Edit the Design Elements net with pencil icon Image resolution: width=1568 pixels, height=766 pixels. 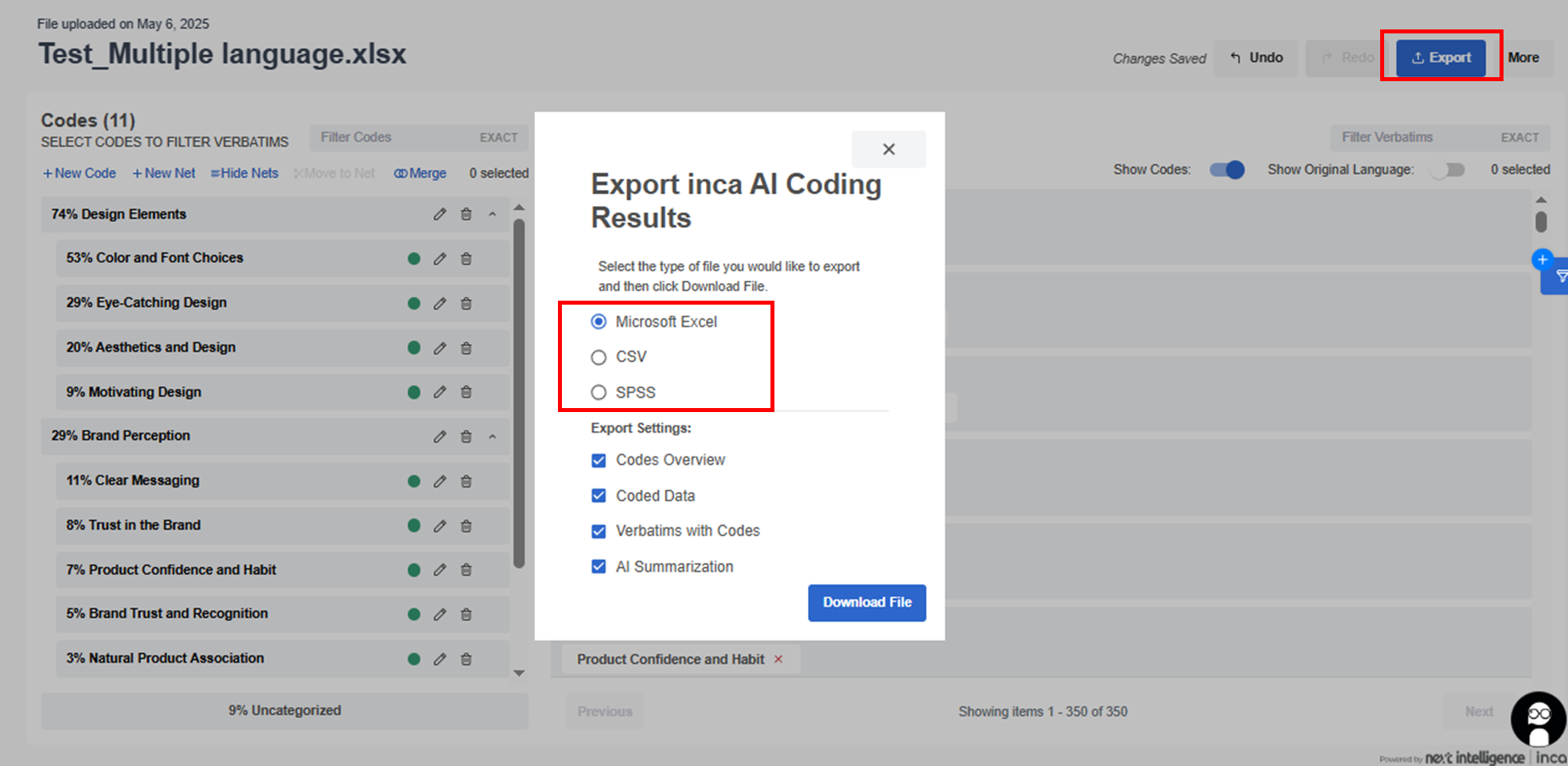tap(439, 214)
